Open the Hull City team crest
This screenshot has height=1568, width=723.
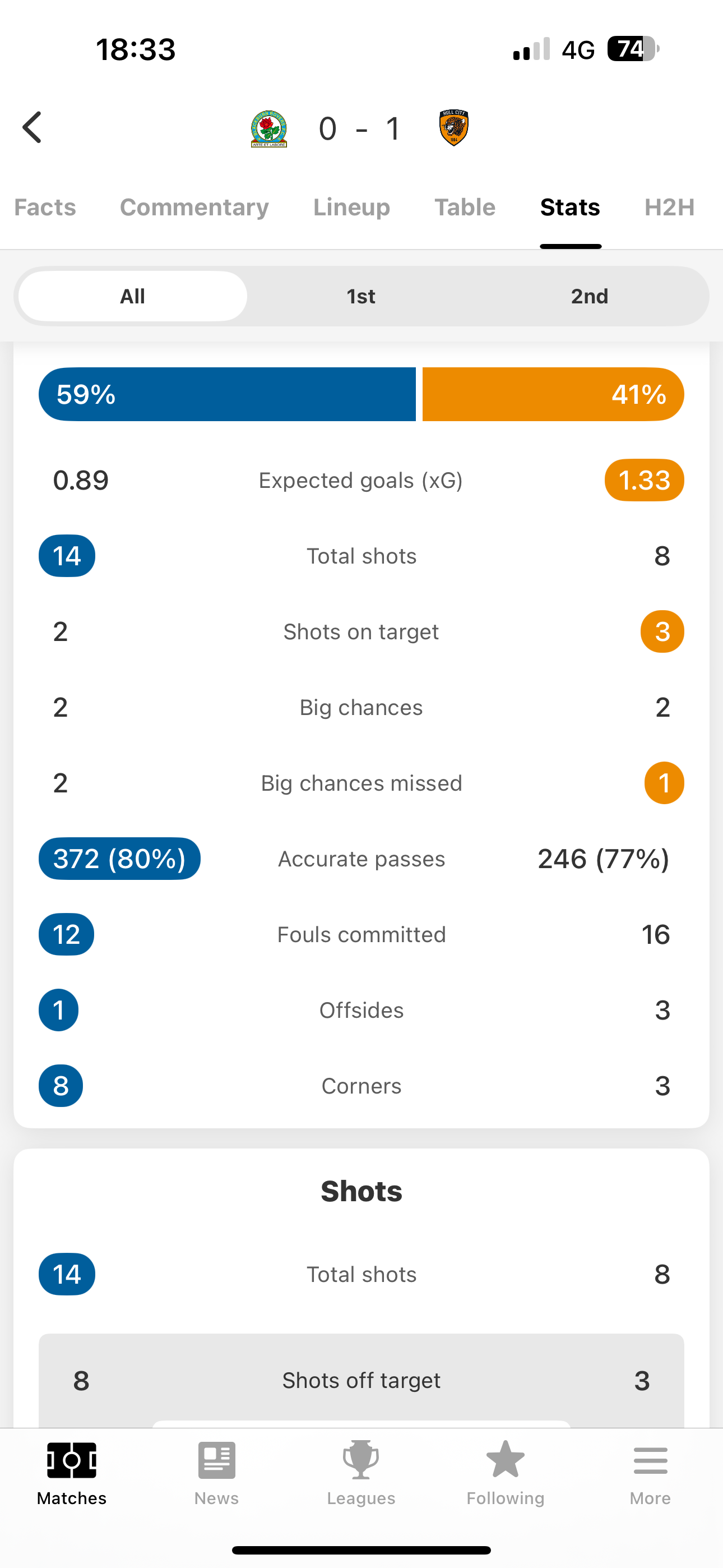click(x=453, y=128)
